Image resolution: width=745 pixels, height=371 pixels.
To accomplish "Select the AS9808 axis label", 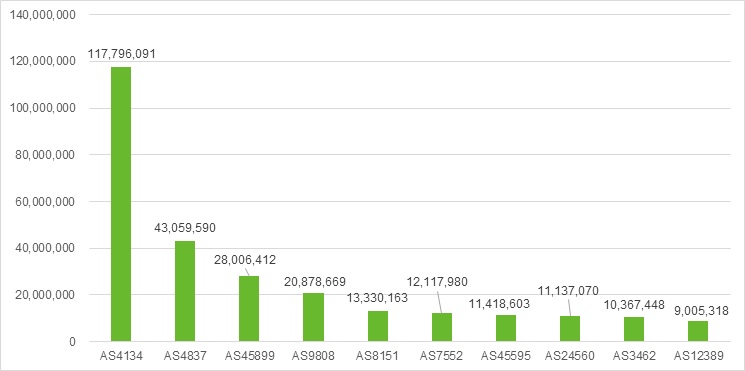I will pos(314,355).
